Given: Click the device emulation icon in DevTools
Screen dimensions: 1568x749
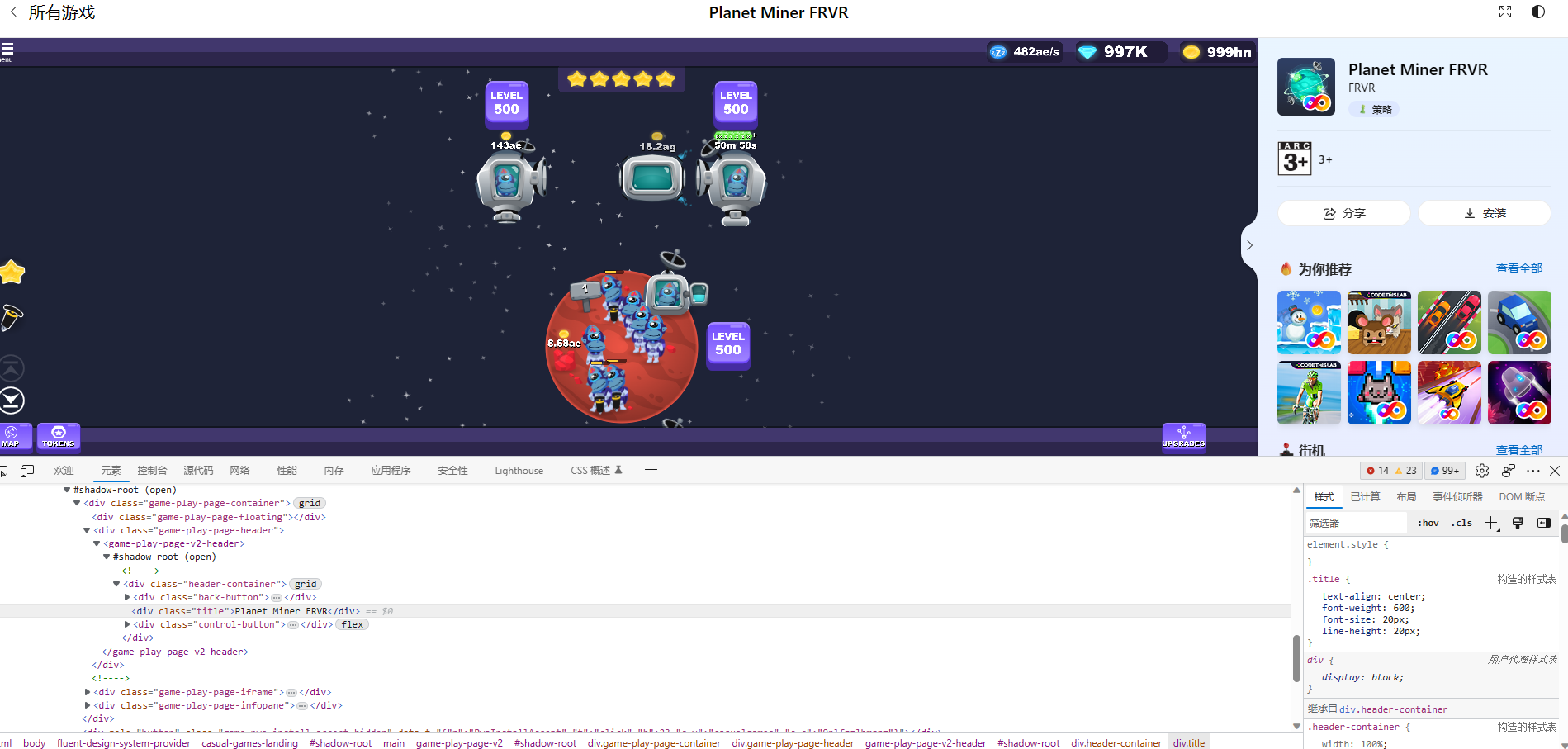Looking at the screenshot, I should [x=27, y=471].
